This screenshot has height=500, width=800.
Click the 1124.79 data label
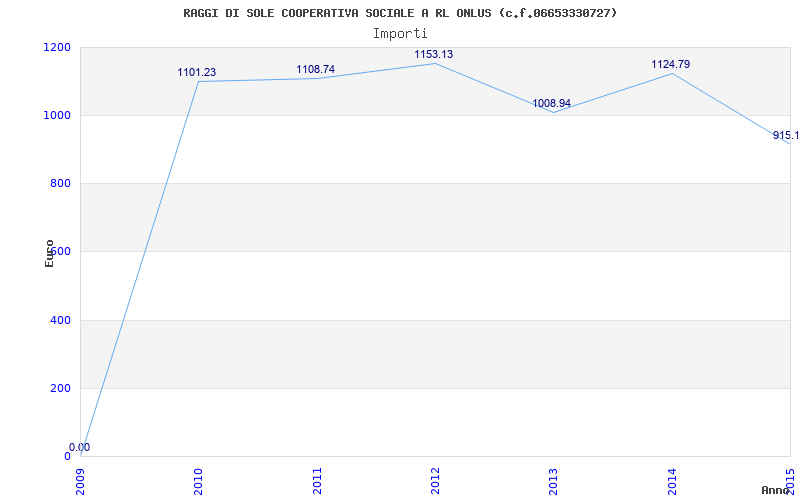[670, 64]
